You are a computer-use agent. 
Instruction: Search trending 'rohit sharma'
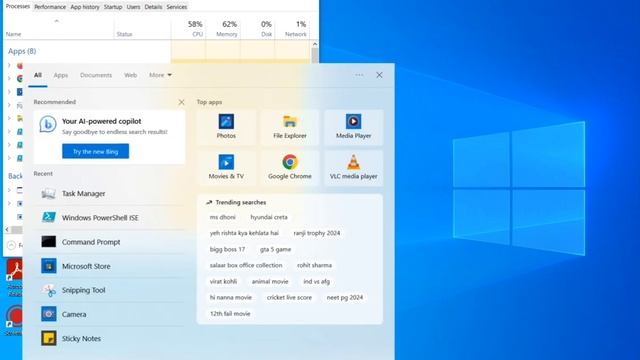click(314, 265)
